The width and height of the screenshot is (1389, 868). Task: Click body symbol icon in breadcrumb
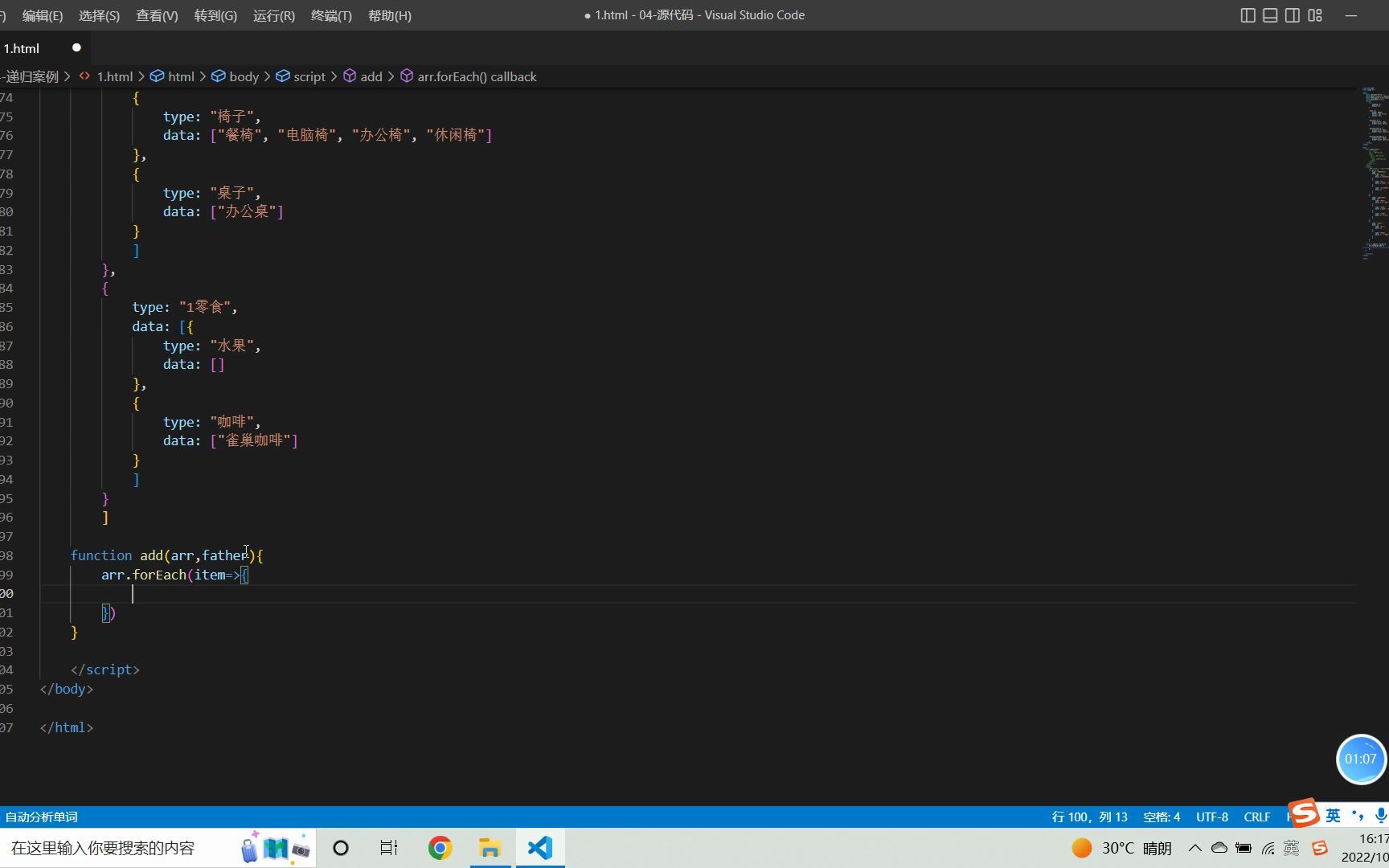coord(219,76)
